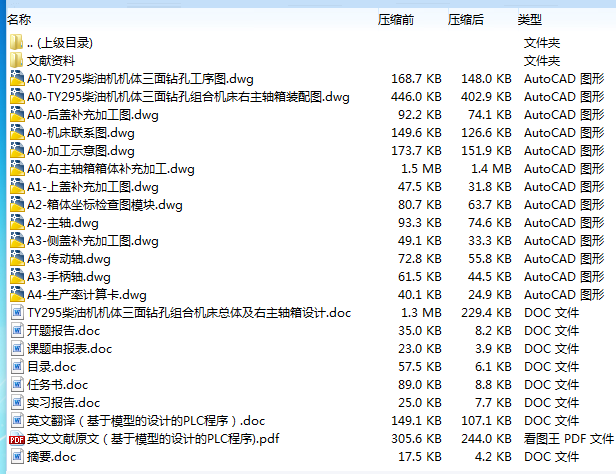The width and height of the screenshot is (616, 474).
Task: Click the Word icon of 目录.doc
Action: [x=17, y=367]
